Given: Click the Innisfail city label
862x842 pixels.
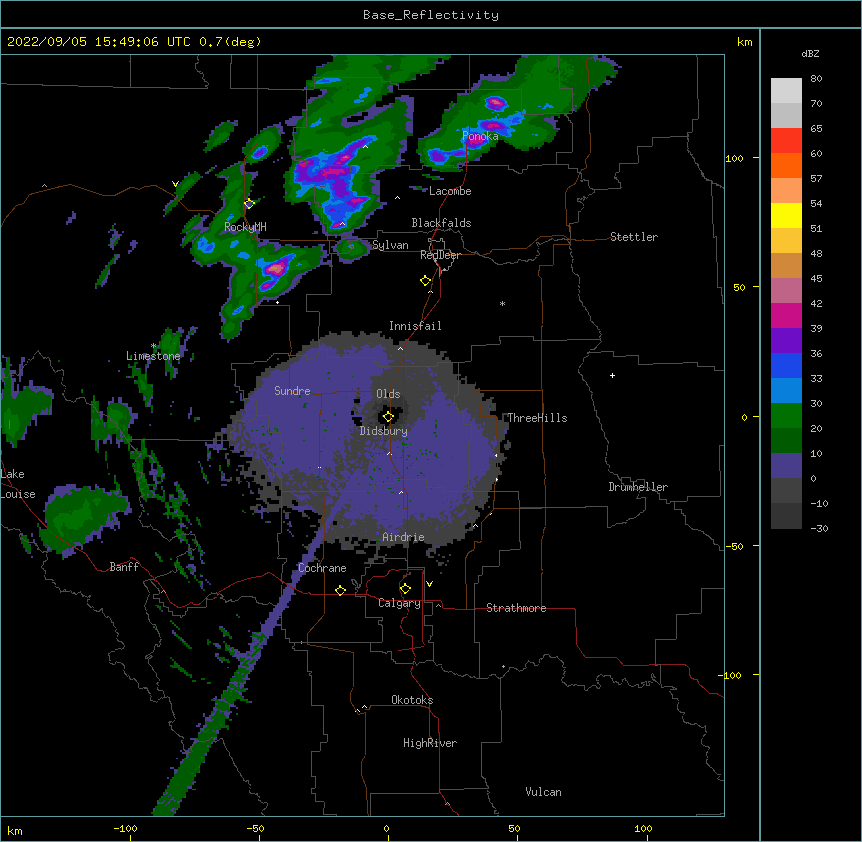Looking at the screenshot, I should click(x=415, y=326).
